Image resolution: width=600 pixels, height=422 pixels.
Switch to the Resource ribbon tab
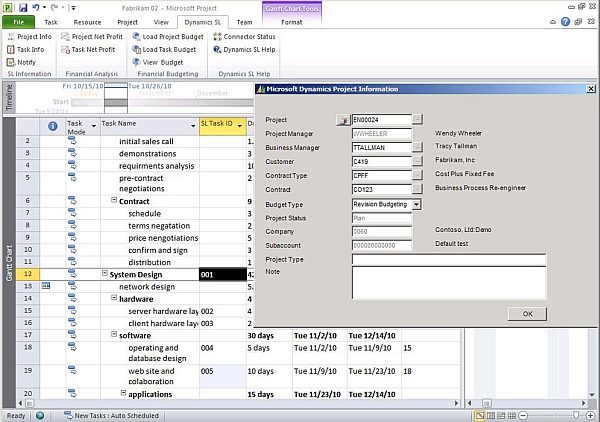(x=87, y=20)
